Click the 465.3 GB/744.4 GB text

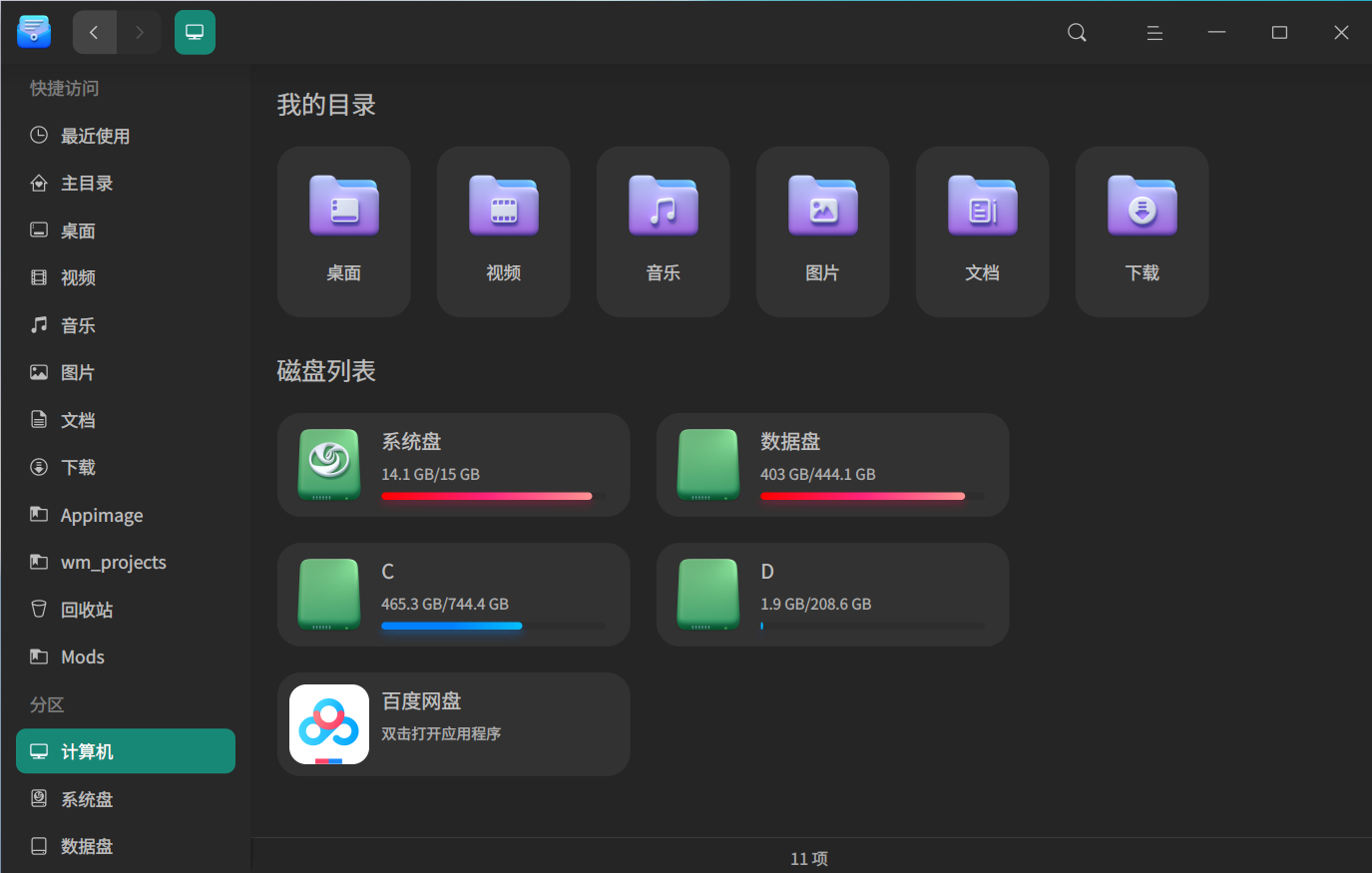point(445,604)
